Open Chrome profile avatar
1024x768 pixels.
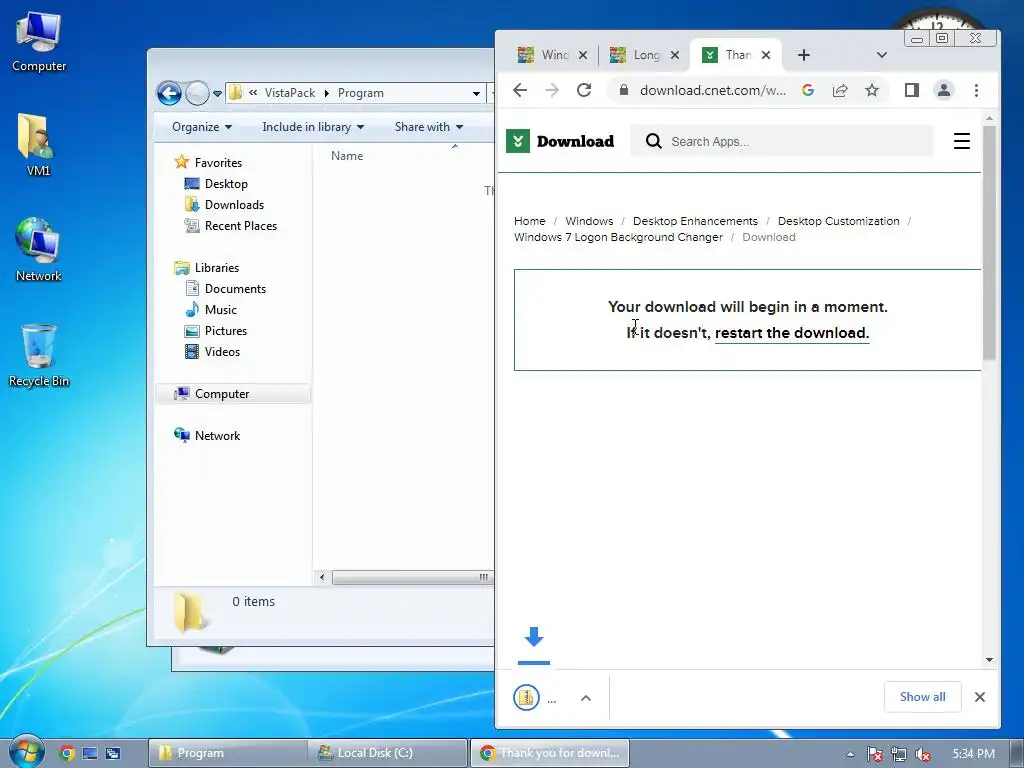point(944,90)
